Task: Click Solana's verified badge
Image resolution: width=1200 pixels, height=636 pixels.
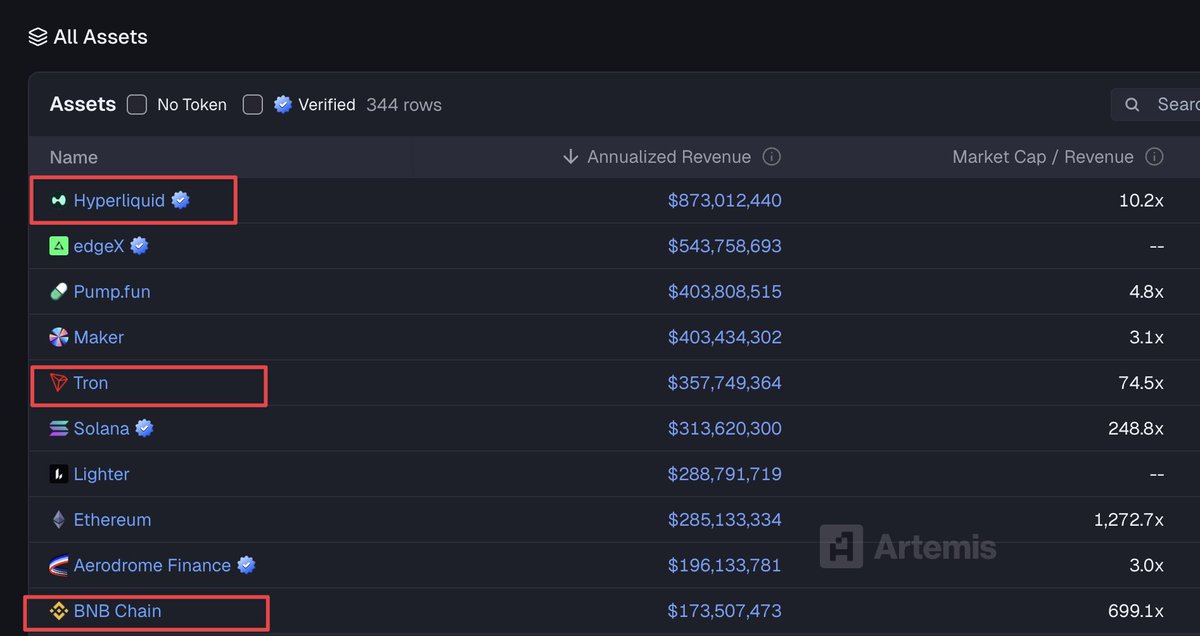Action: tap(144, 428)
